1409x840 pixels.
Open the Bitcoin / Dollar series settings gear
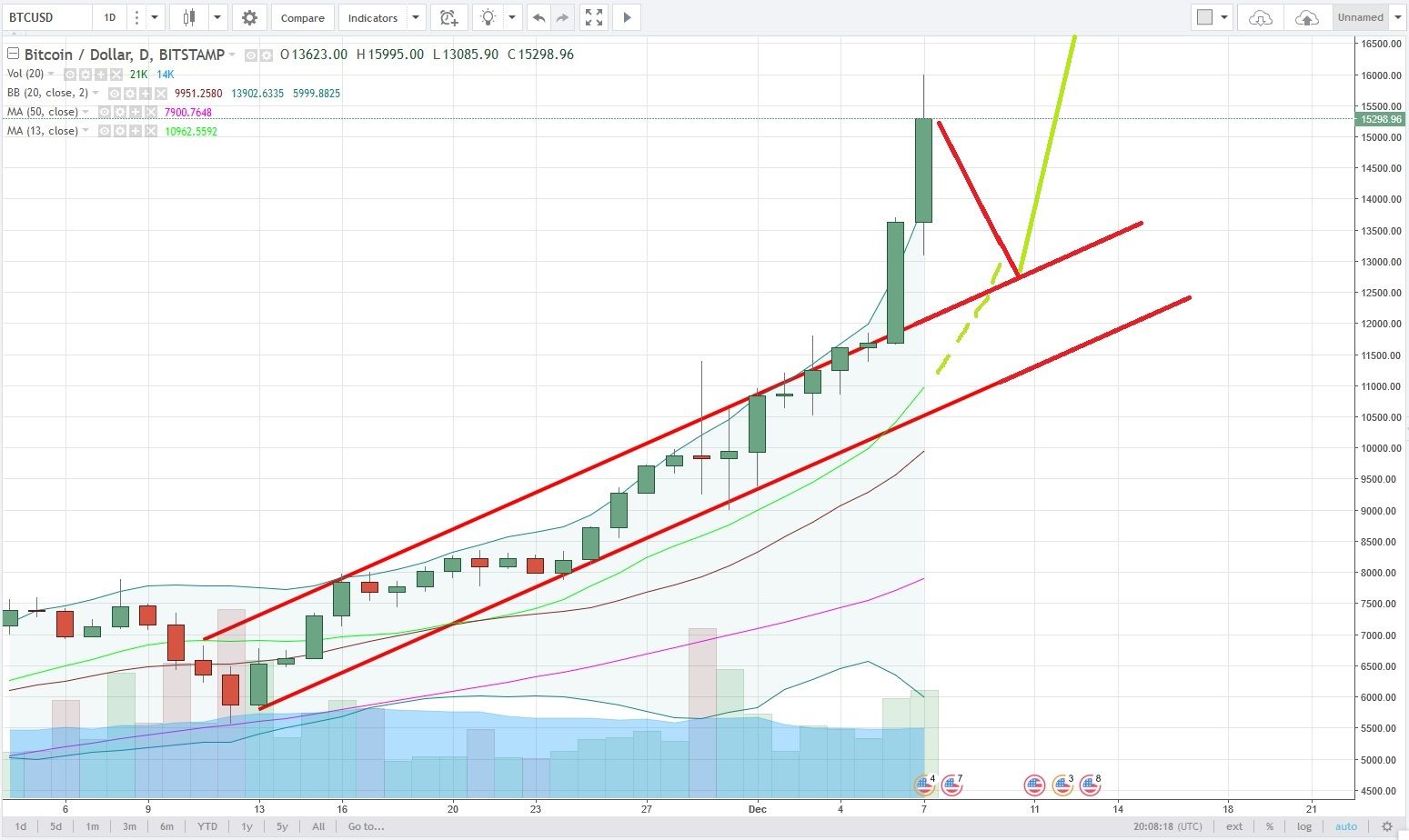267,55
